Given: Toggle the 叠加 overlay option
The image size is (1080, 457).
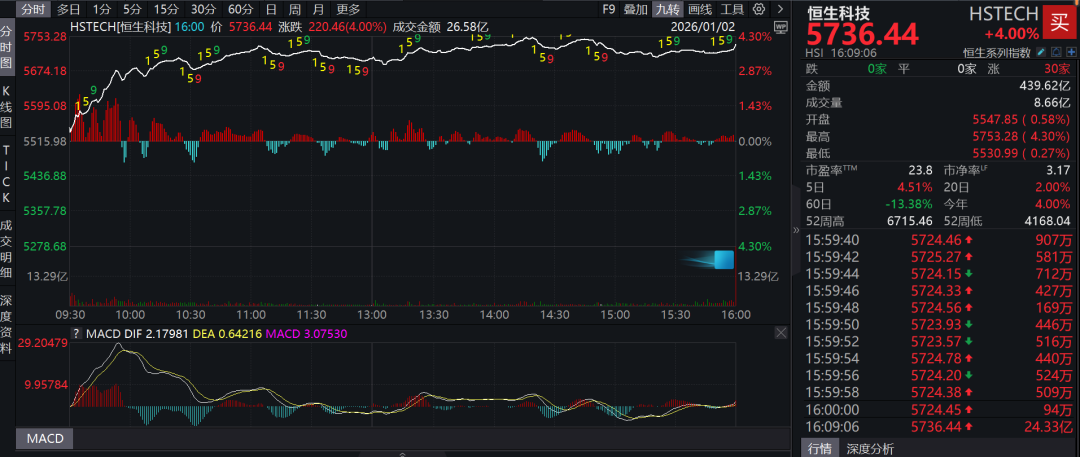Looking at the screenshot, I should 635,9.
